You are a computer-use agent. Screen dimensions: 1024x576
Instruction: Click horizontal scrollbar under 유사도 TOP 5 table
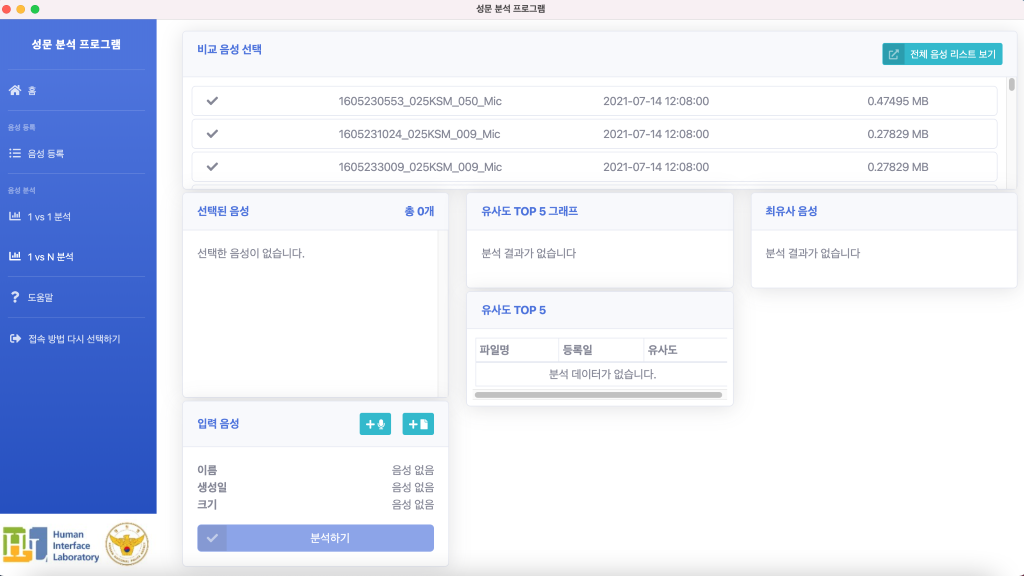[x=598, y=394]
